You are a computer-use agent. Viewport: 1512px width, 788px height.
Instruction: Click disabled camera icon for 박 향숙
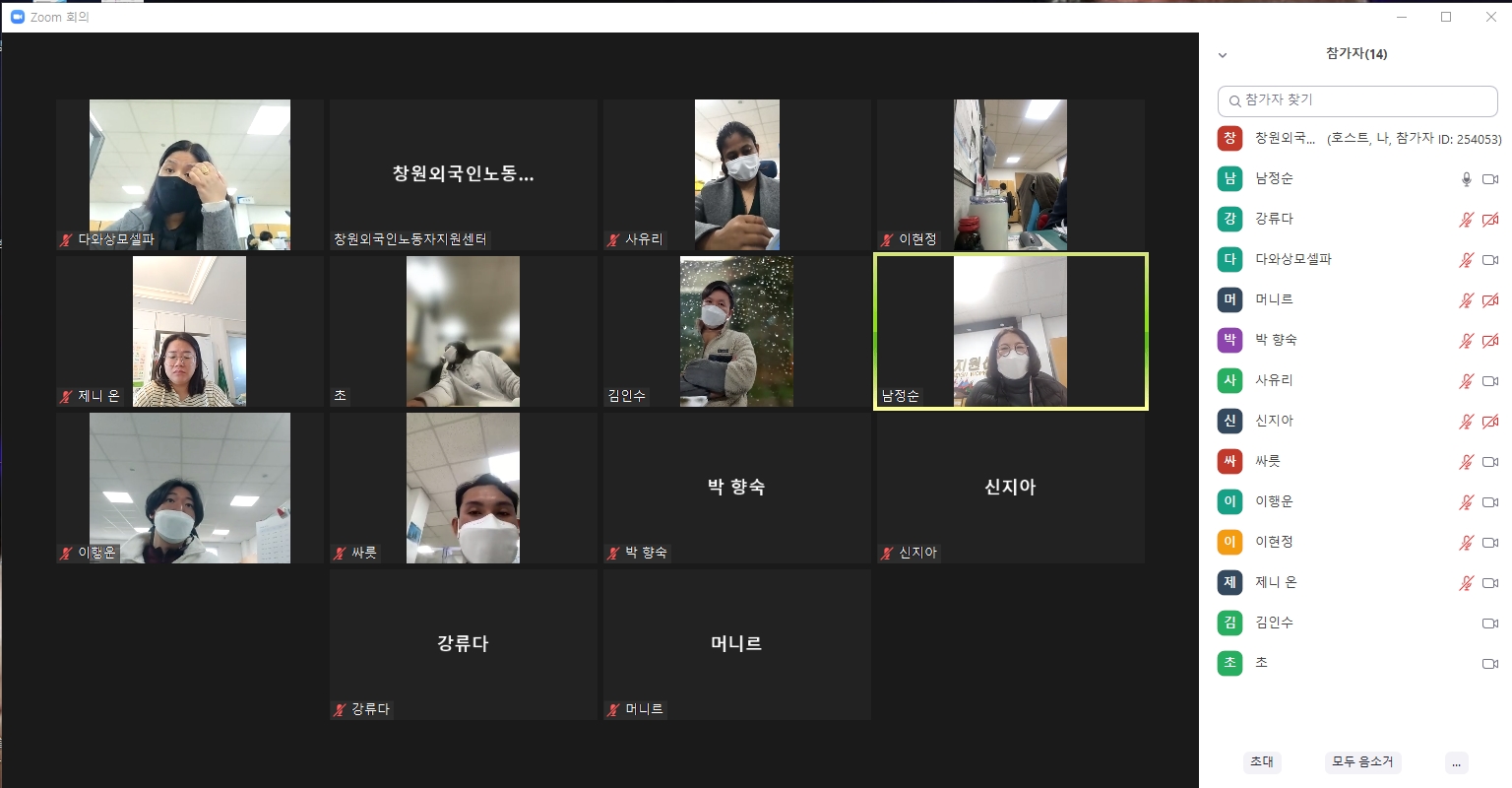point(1490,341)
